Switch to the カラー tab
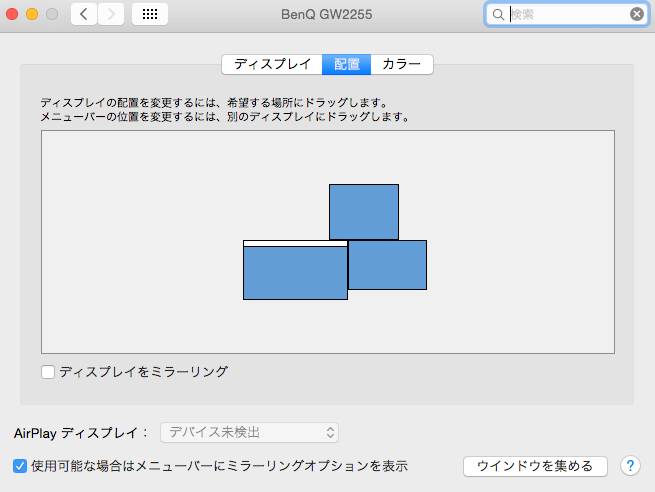The height and width of the screenshot is (492, 655). (402, 64)
